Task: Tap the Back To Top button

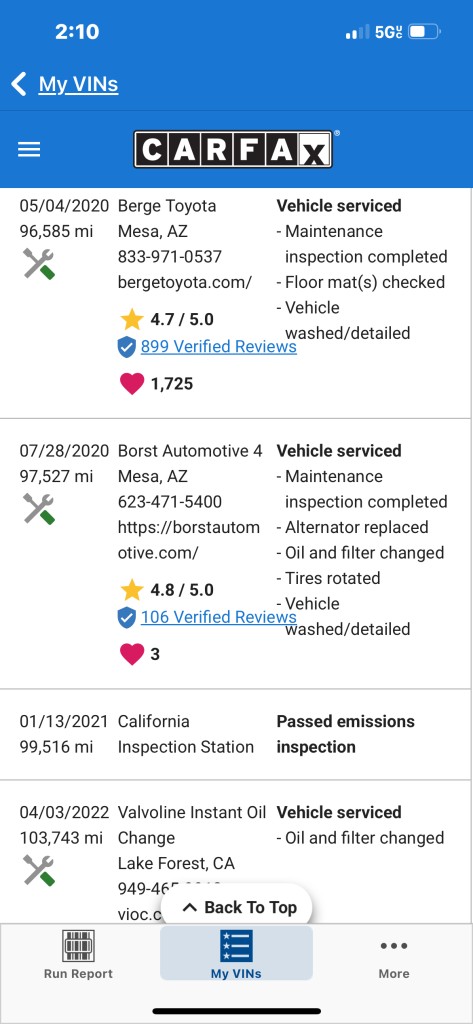Action: pyautogui.click(x=237, y=907)
